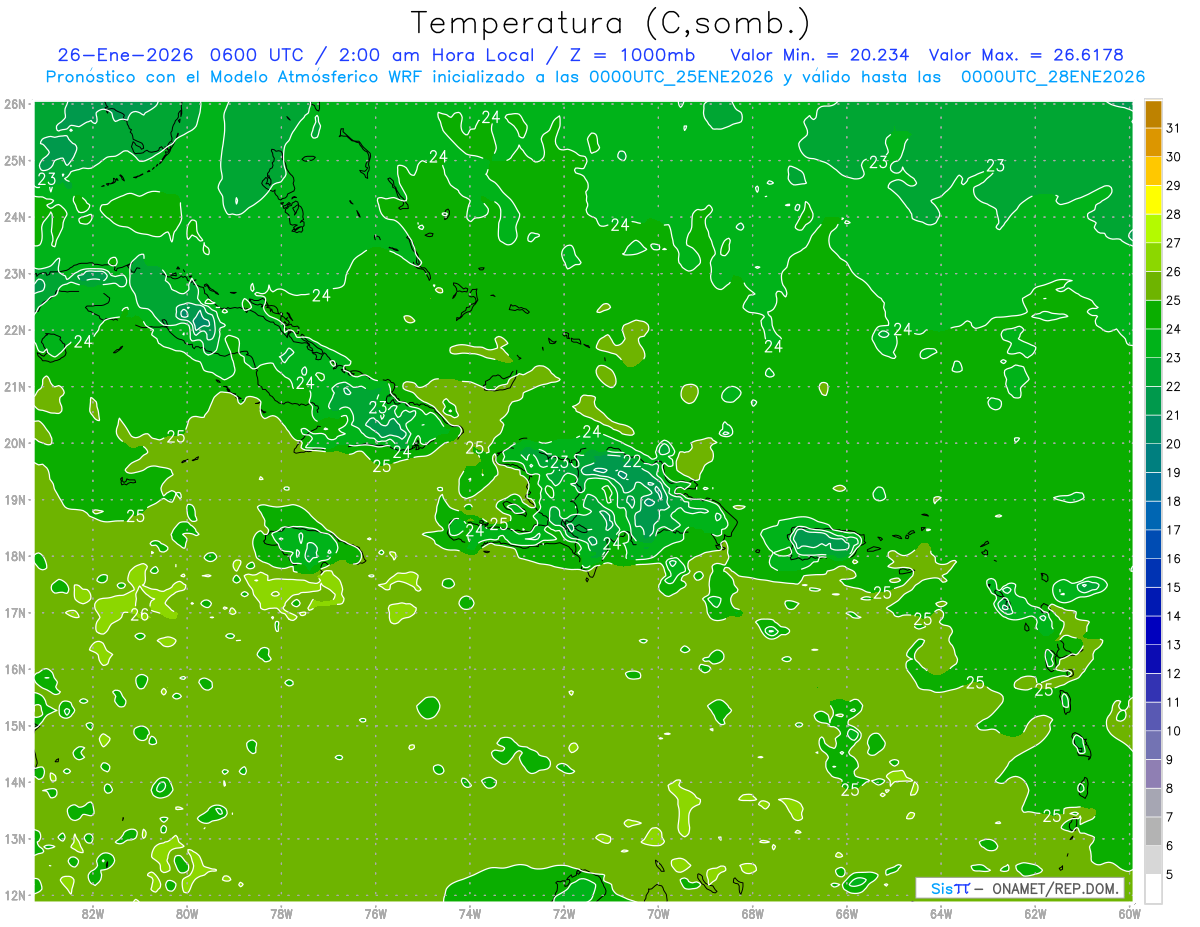Click the blue color bar segment between 16 and 17
Image resolution: width=1200 pixels, height=927 pixels.
pyautogui.click(x=1153, y=544)
